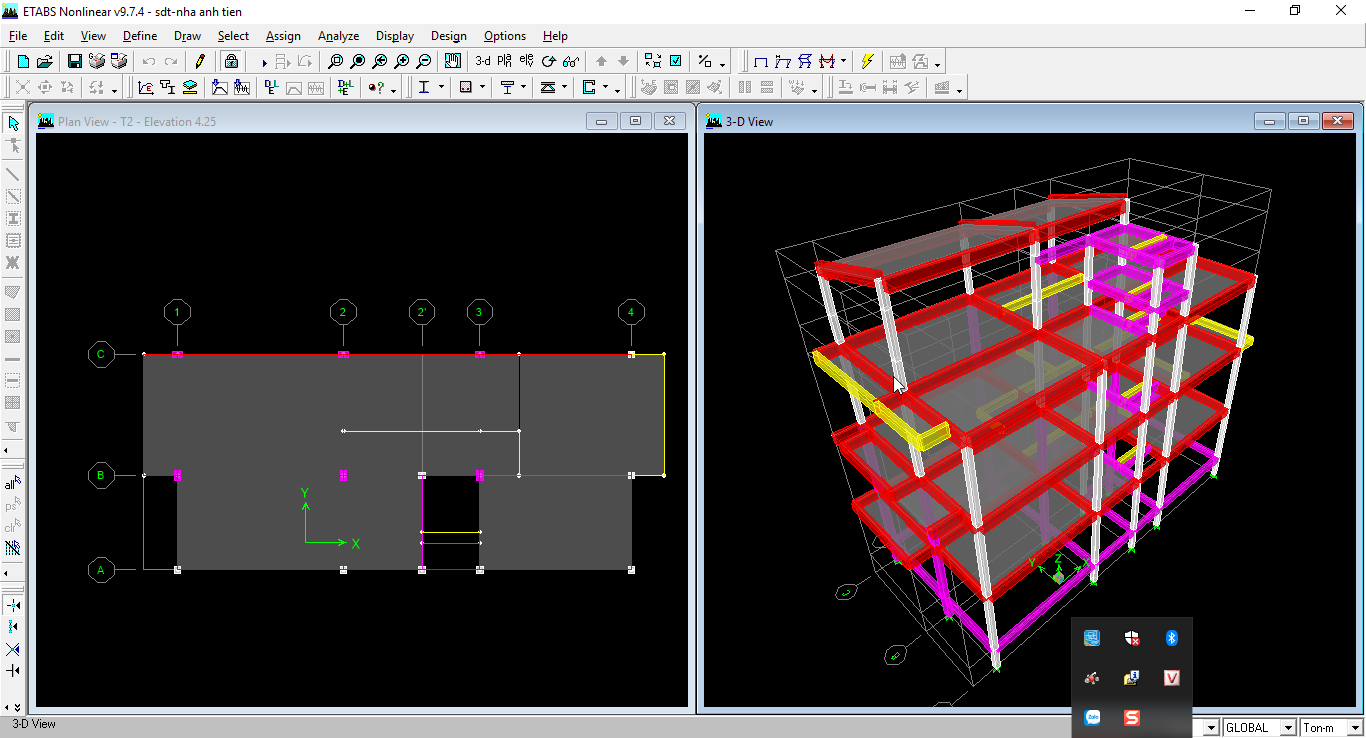This screenshot has width=1366, height=738.
Task: Toggle the Snap to Intersections icon in sidebar
Action: [13, 649]
